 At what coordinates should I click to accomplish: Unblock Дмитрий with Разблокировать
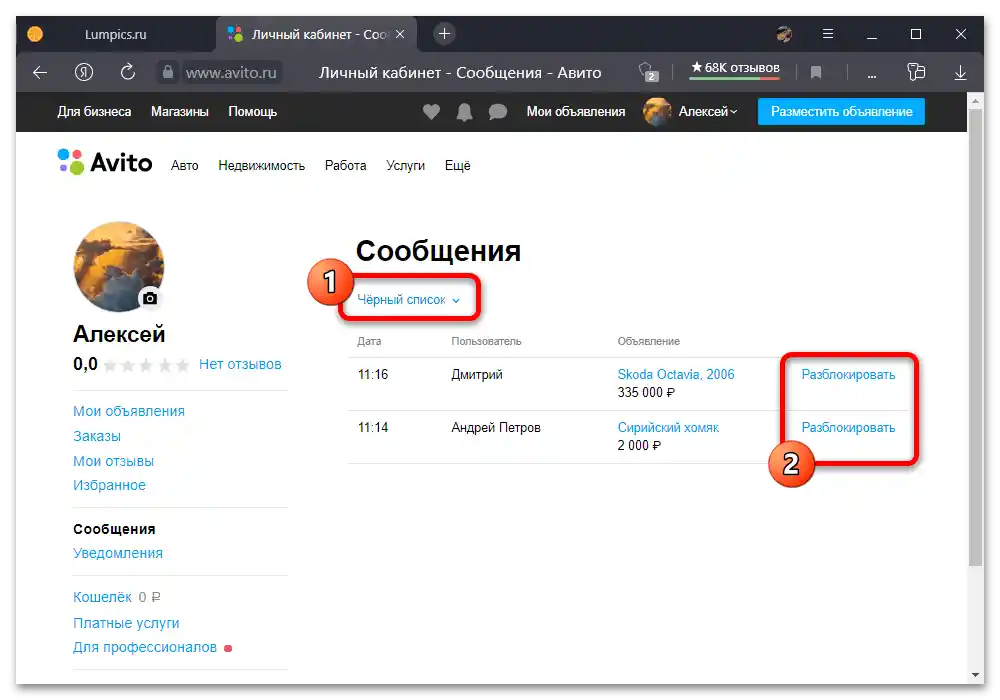pyautogui.click(x=848, y=375)
